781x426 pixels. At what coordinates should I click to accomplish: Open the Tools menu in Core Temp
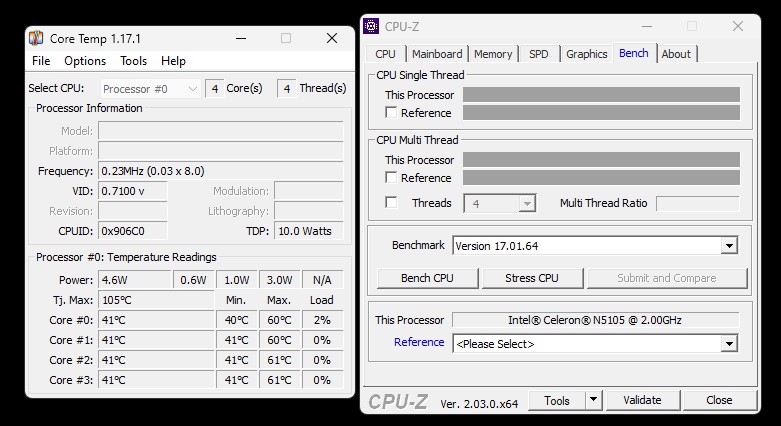click(133, 61)
